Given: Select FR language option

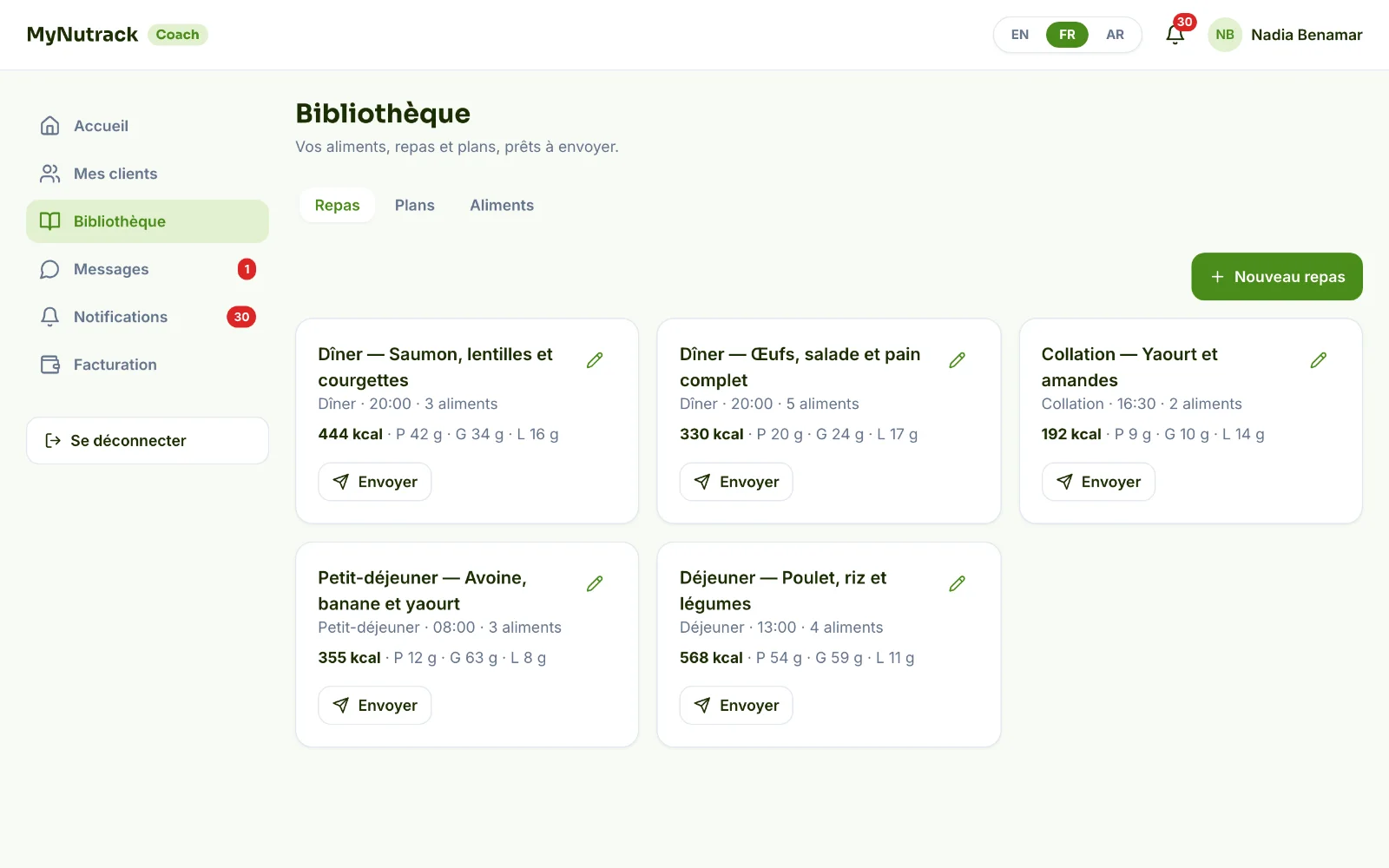Looking at the screenshot, I should point(1067,35).
